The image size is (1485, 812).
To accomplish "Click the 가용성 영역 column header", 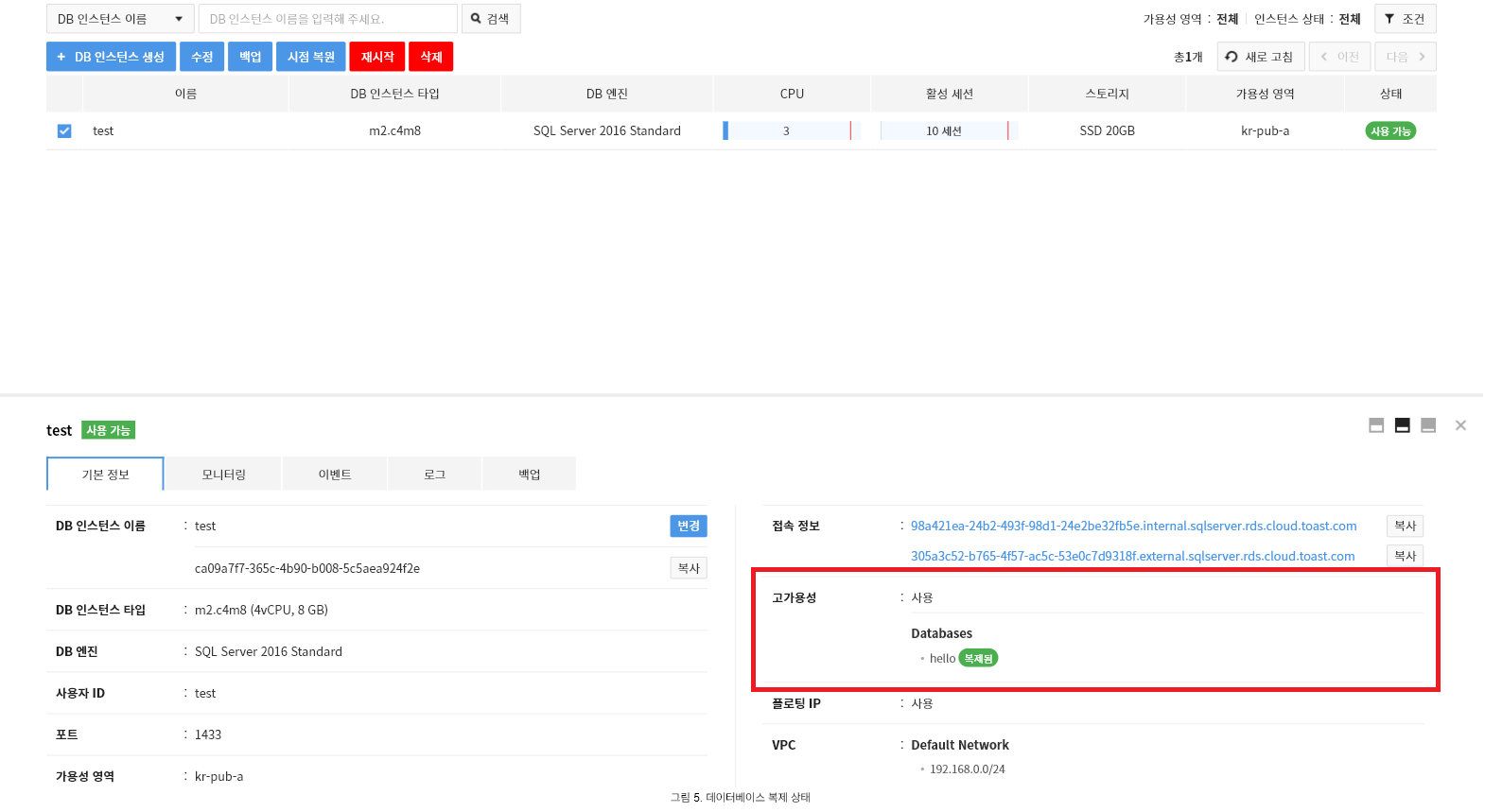I will [x=1265, y=94].
